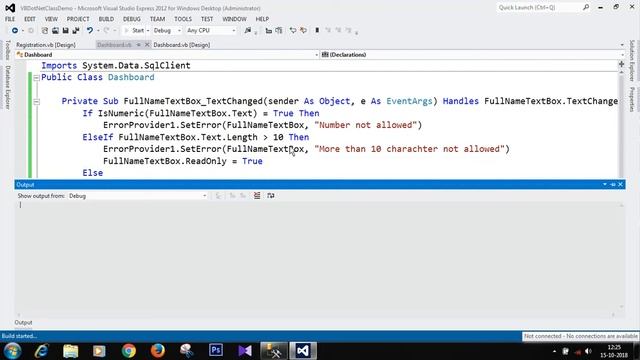The height and width of the screenshot is (360, 640).
Task: Open the WINDOW menu
Action: pos(234,19)
